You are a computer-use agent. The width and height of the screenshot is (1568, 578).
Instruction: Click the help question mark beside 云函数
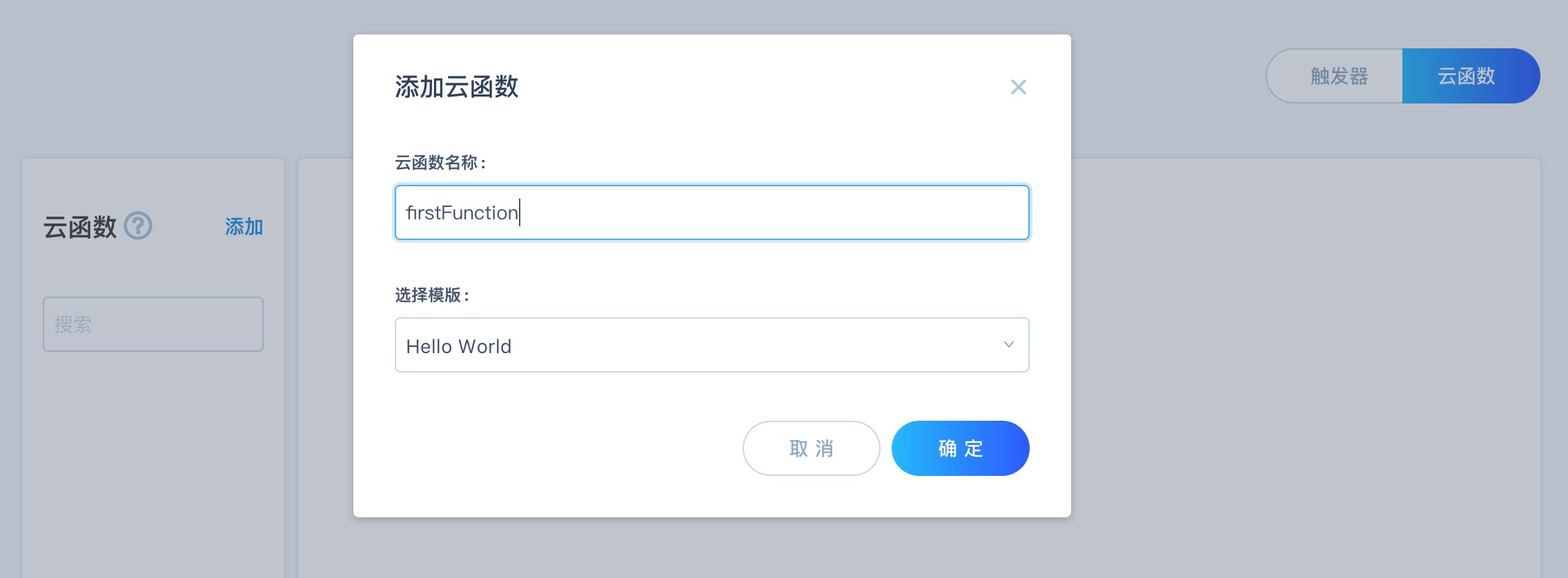tap(138, 226)
